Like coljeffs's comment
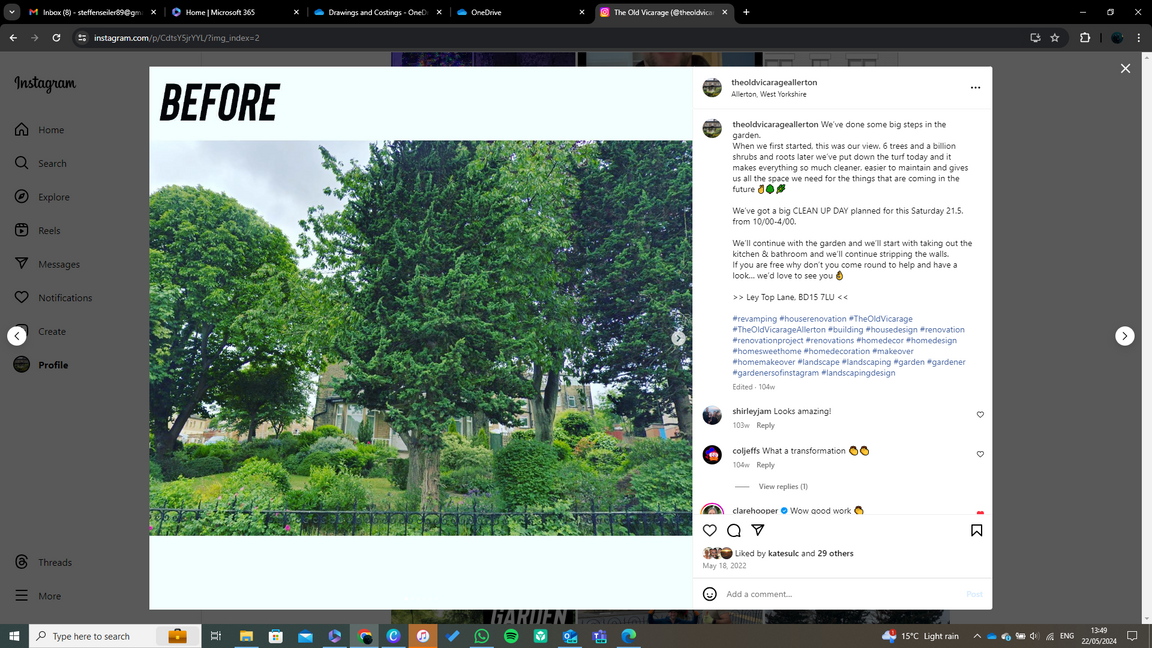 pyautogui.click(x=980, y=455)
